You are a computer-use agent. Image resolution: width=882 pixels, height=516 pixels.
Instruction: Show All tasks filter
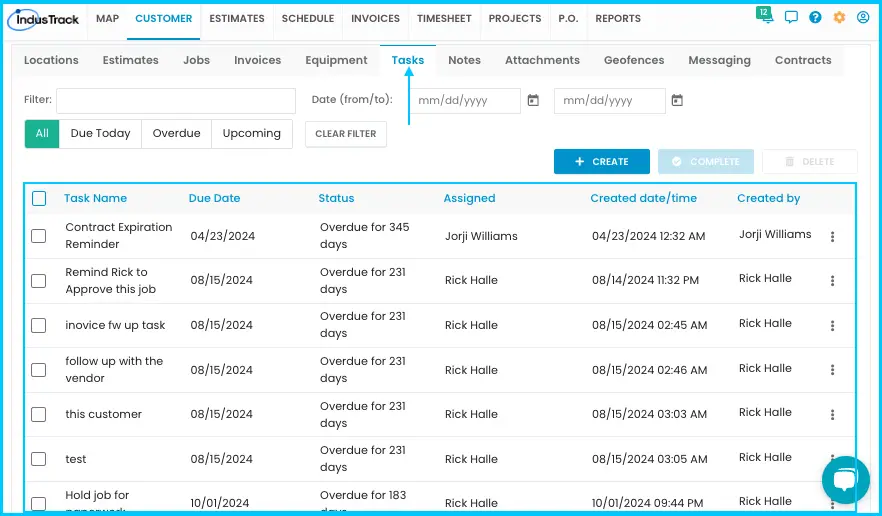[x=42, y=133]
